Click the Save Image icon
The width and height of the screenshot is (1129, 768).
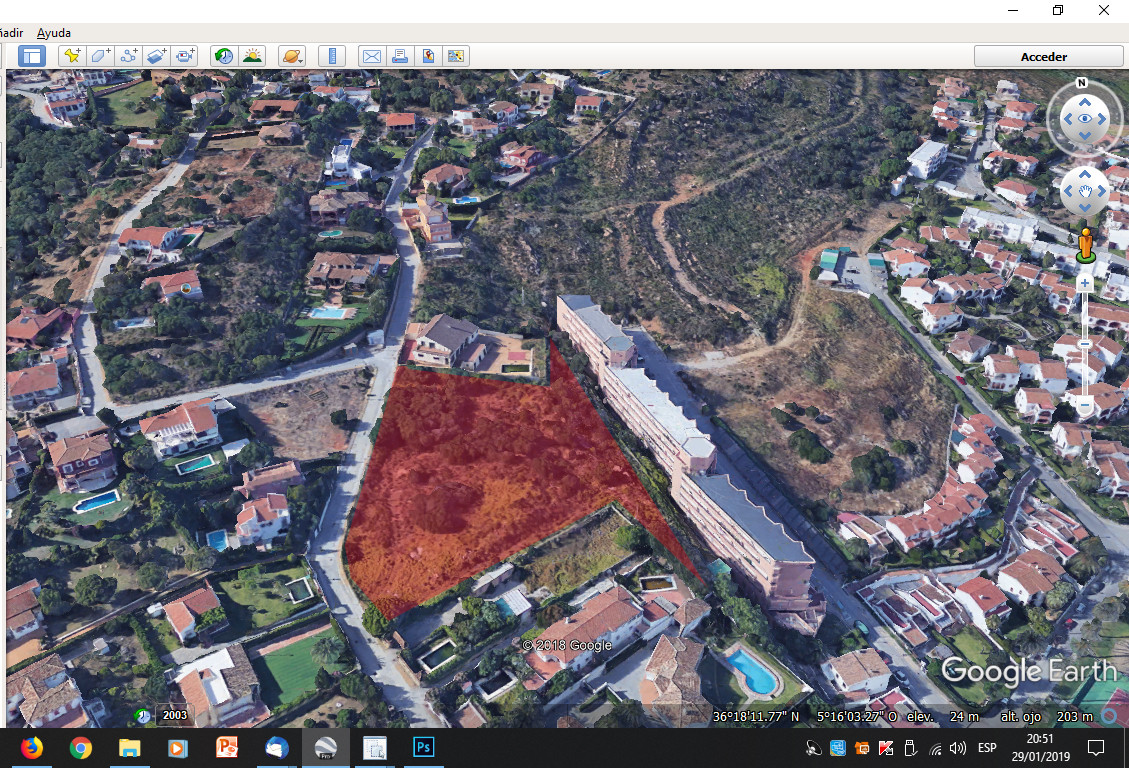(428, 56)
